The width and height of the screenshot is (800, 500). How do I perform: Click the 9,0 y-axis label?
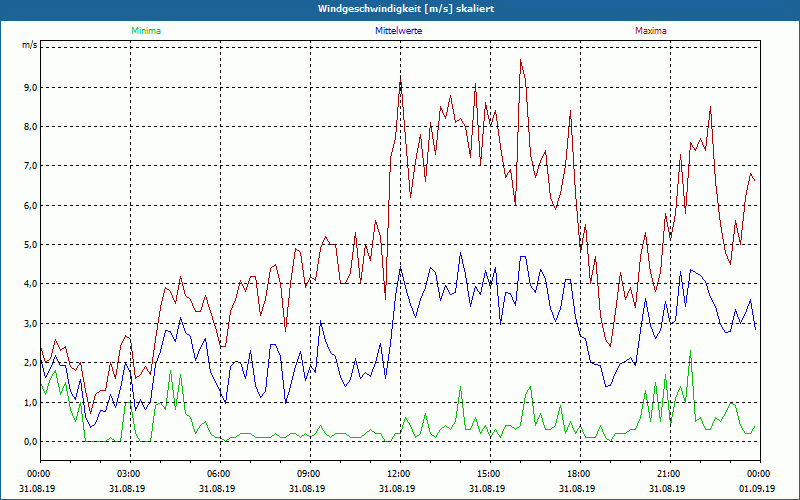(x=31, y=88)
